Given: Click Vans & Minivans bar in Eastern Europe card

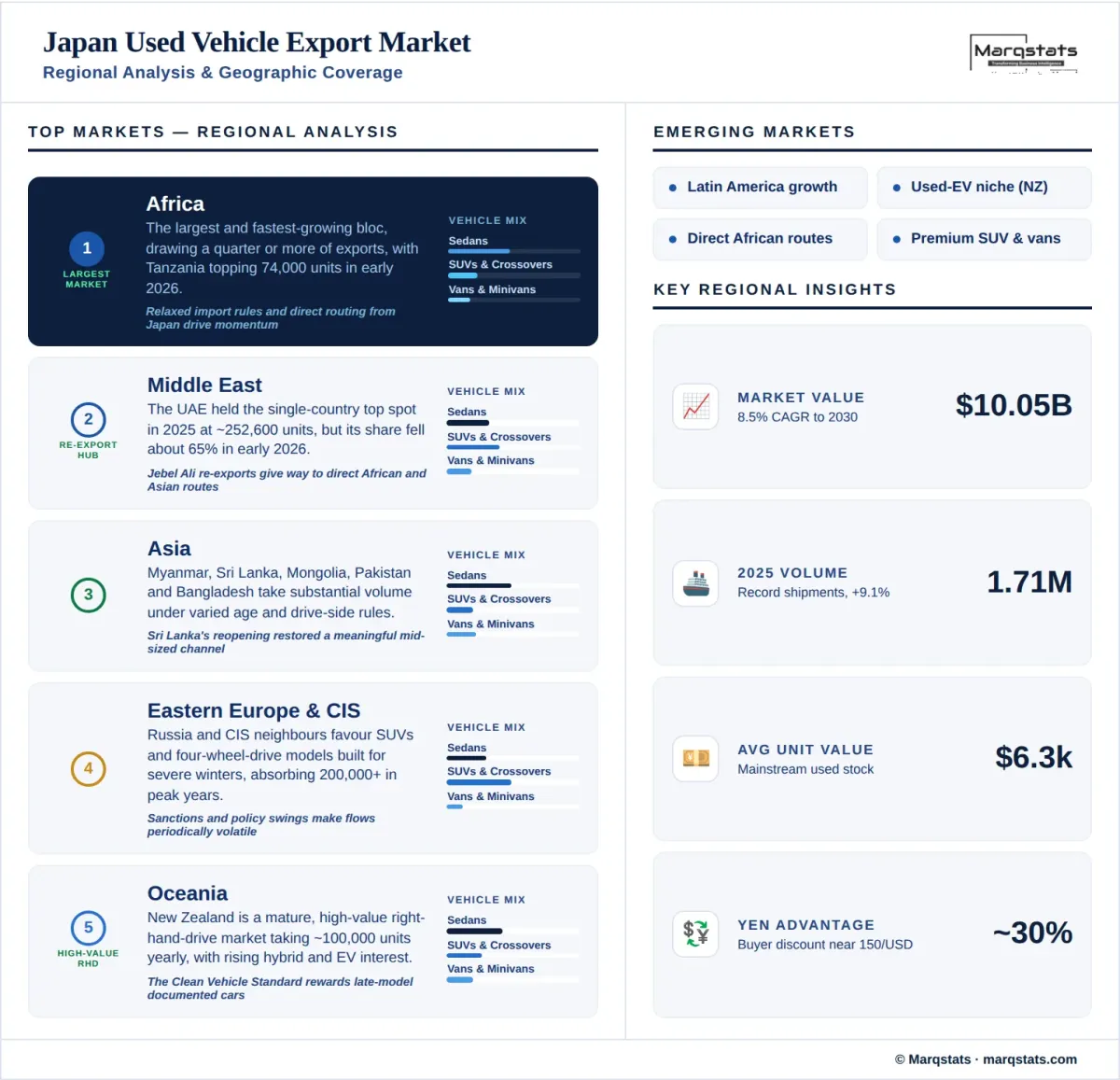Looking at the screenshot, I should click(513, 806).
